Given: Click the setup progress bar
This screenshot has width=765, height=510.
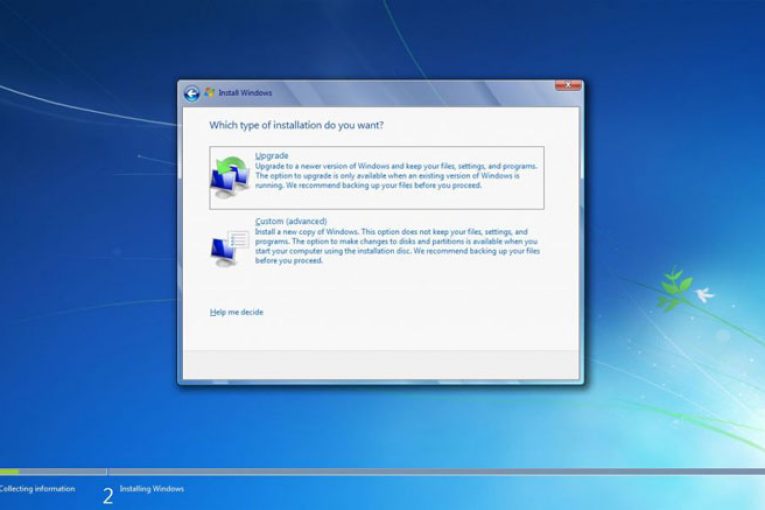Looking at the screenshot, I should [x=382, y=471].
